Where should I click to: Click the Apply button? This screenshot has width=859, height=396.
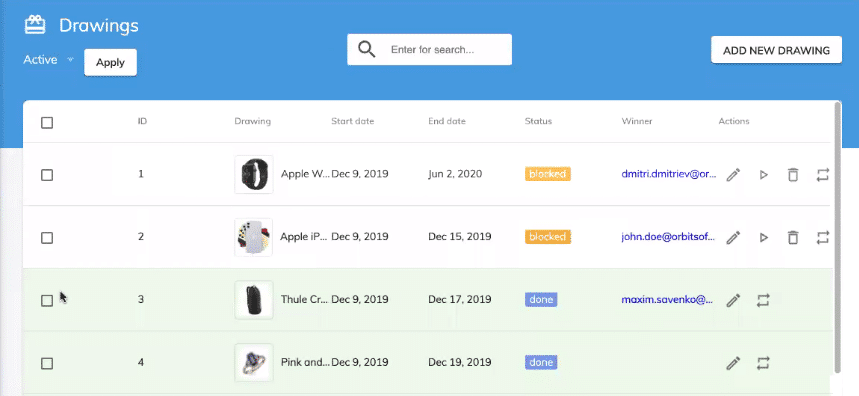point(110,62)
